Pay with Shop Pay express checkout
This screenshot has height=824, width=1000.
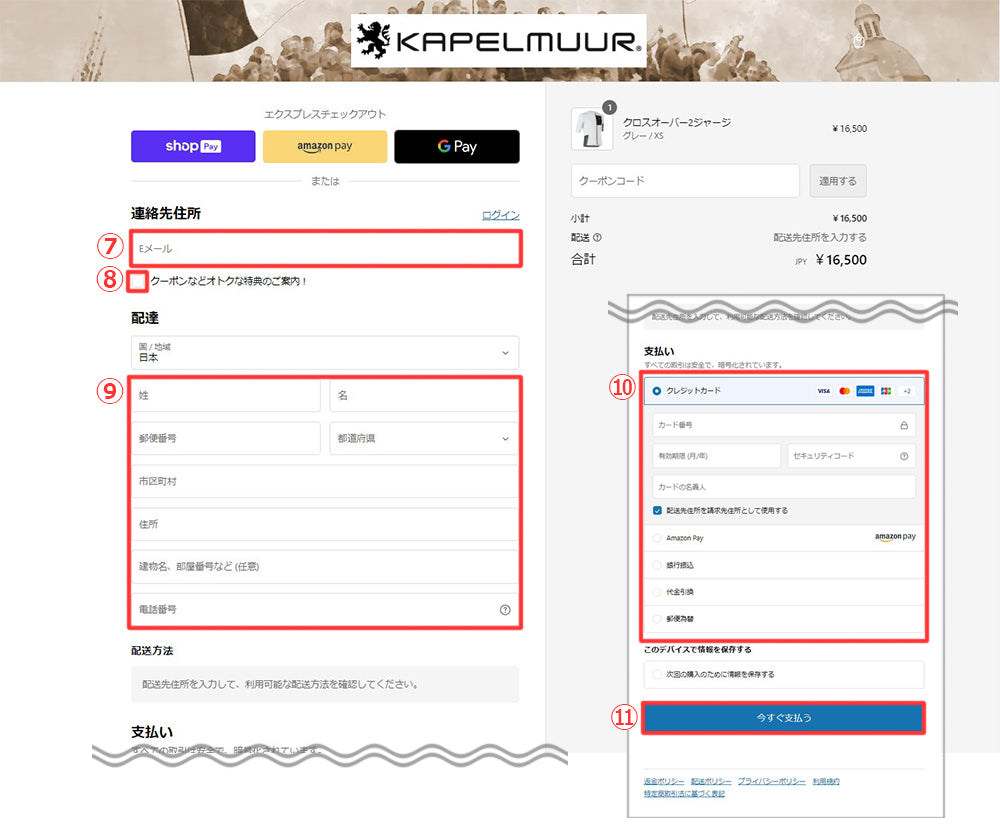[x=193, y=146]
